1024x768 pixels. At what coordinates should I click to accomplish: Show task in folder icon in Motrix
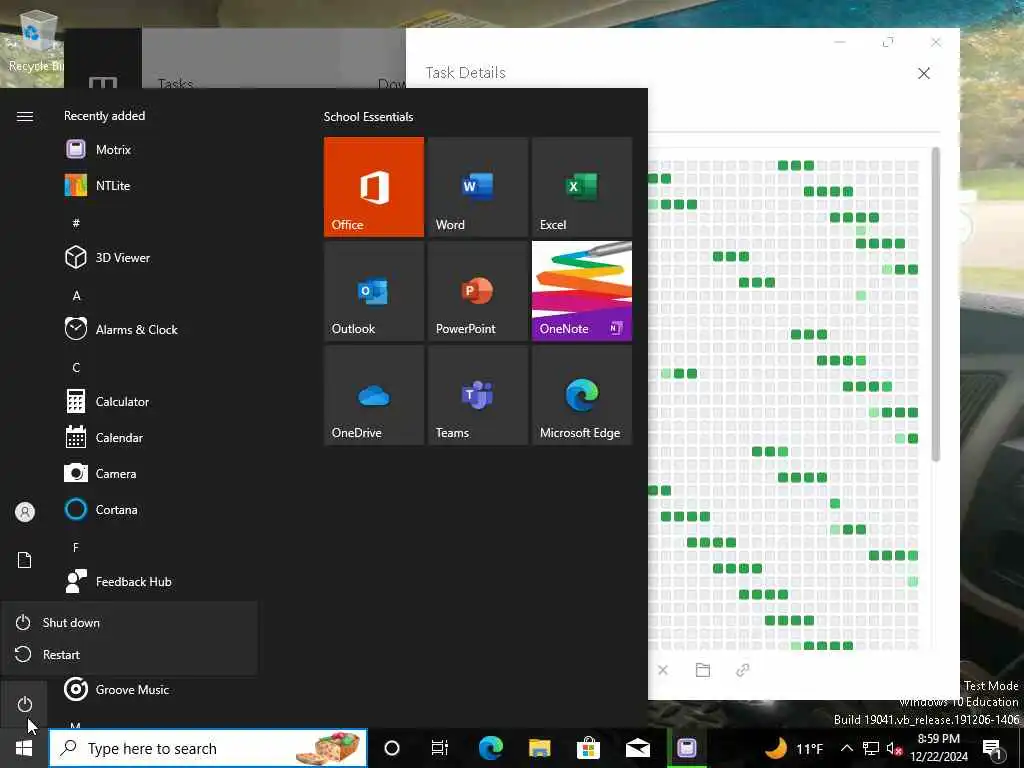[x=703, y=670]
